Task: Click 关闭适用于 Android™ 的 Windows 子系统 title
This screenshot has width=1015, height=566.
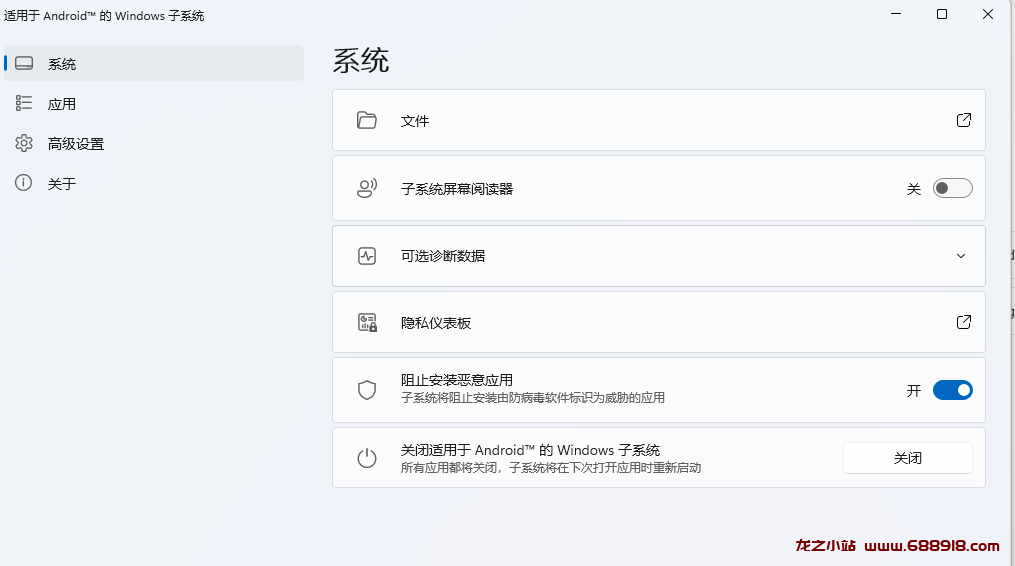Action: [530, 450]
